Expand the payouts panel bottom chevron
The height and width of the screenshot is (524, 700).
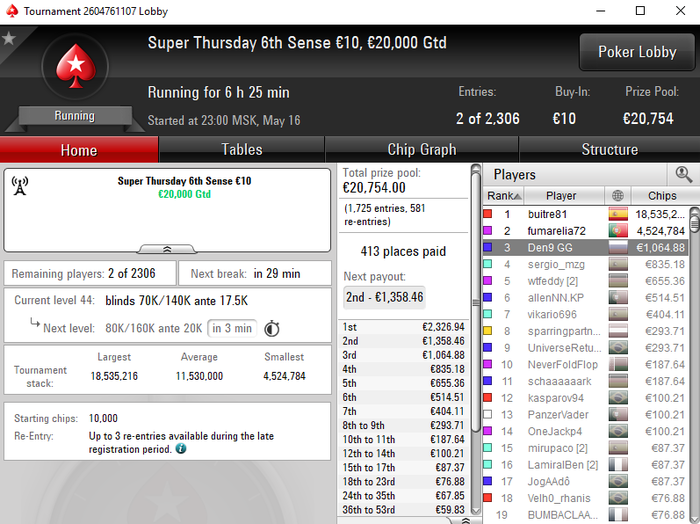tap(465, 520)
